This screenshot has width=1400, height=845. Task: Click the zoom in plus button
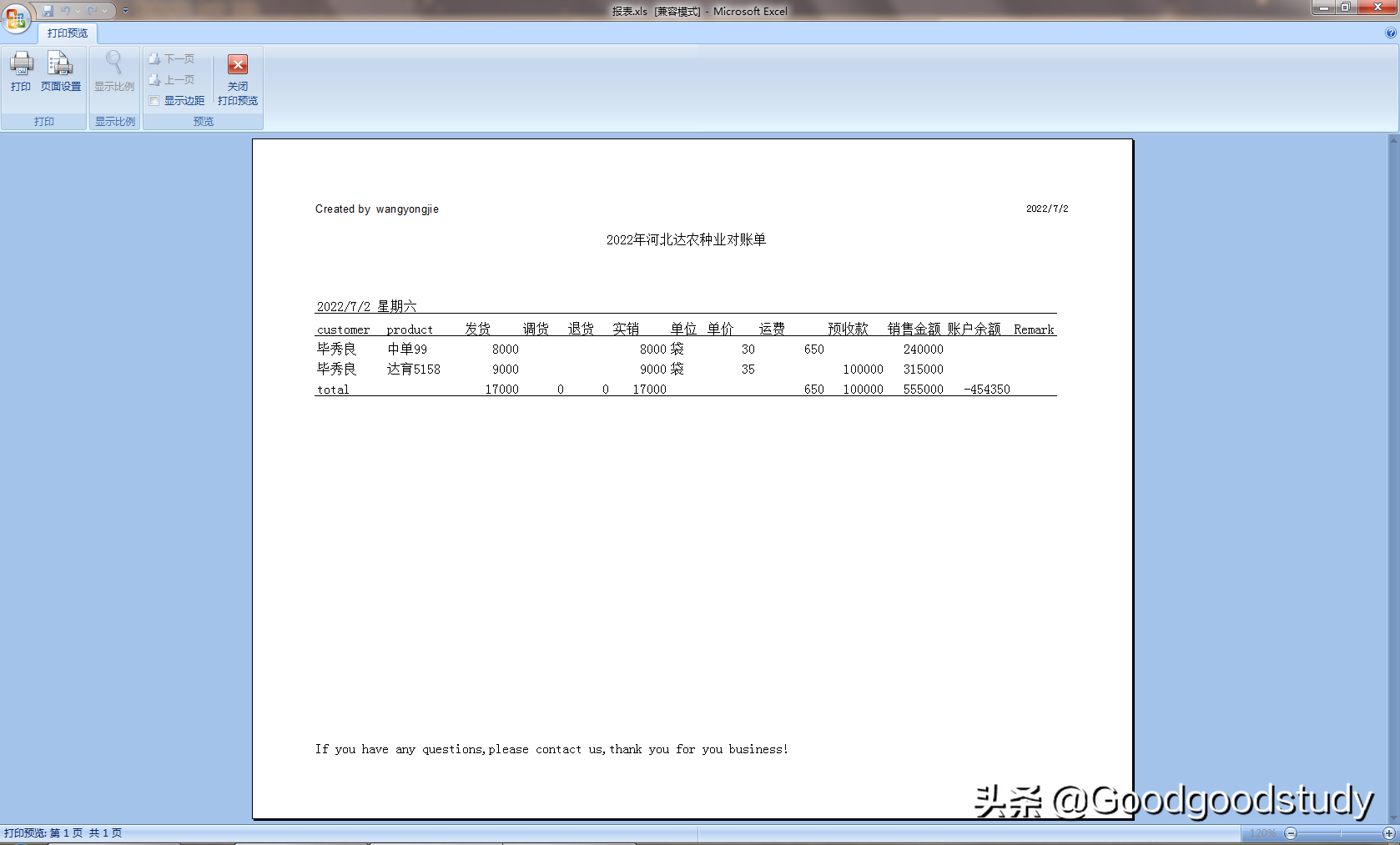click(x=1389, y=833)
